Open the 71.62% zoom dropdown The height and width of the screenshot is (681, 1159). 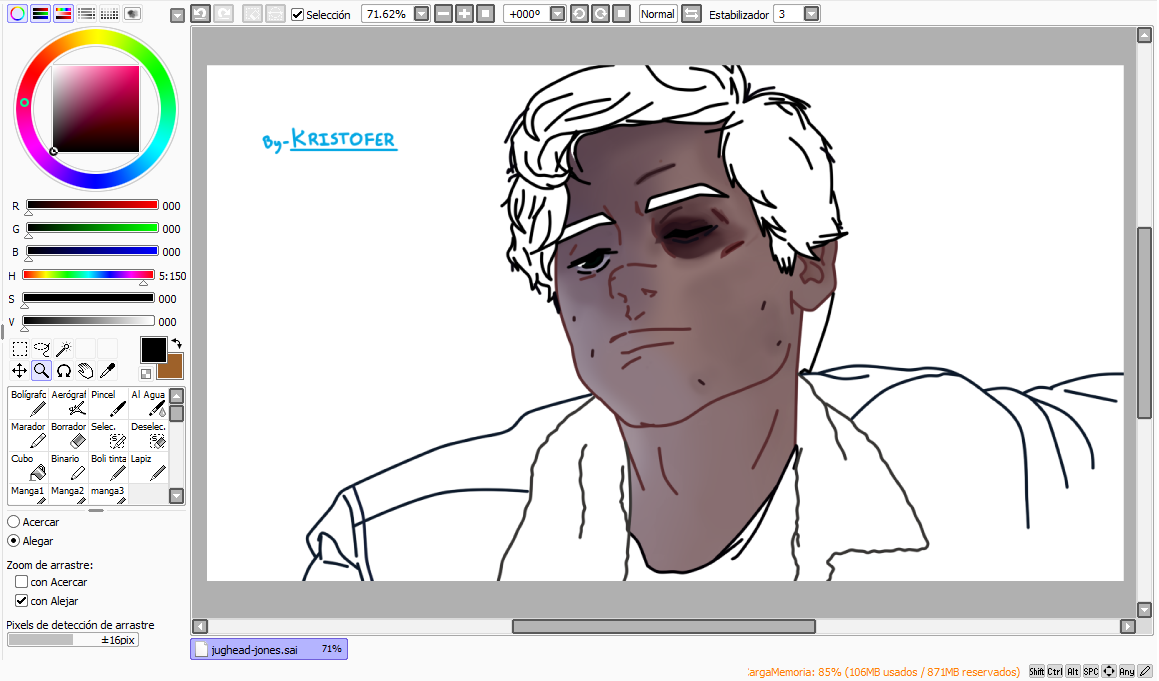[421, 14]
